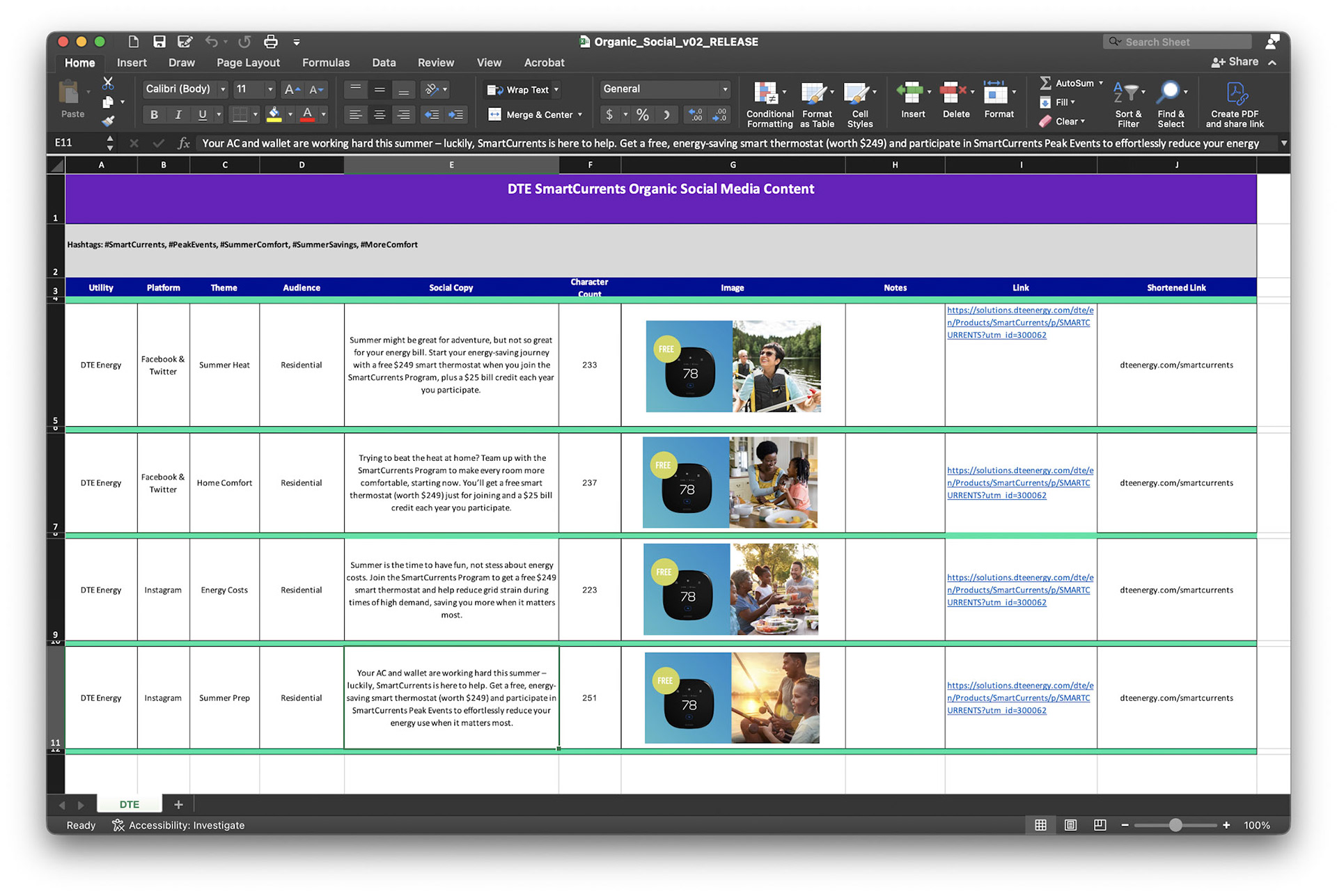Toggle Bold formatting
This screenshot has width=1337, height=896.
click(x=154, y=115)
